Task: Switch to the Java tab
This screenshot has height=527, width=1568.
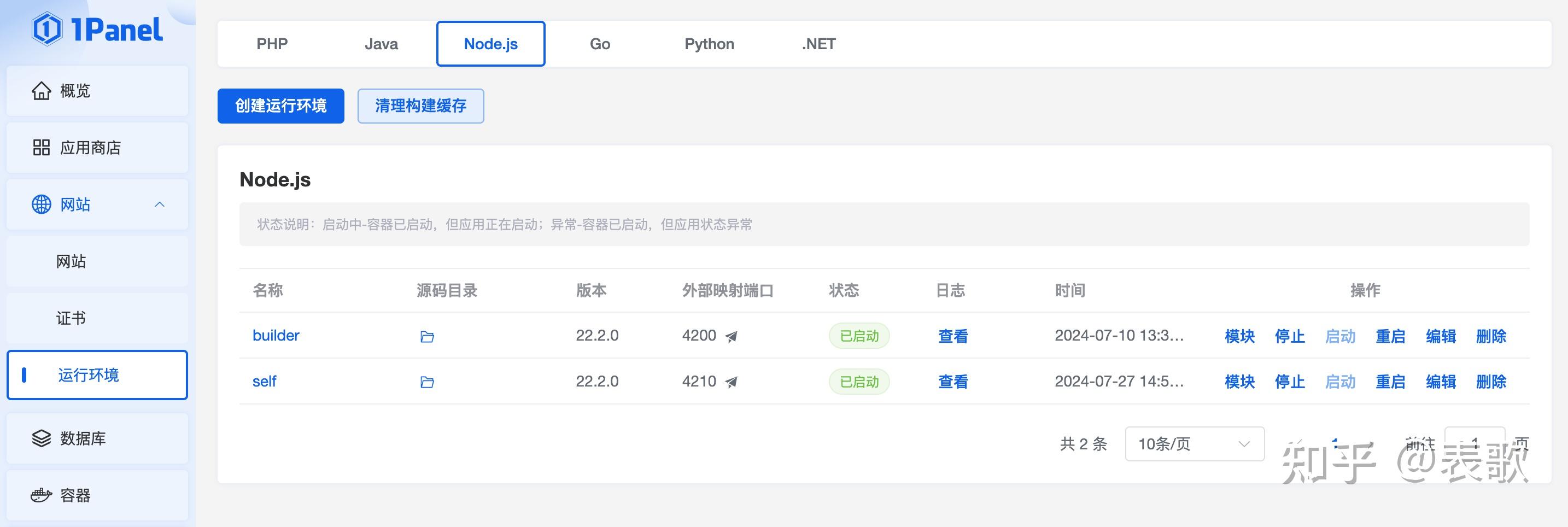Action: [382, 44]
